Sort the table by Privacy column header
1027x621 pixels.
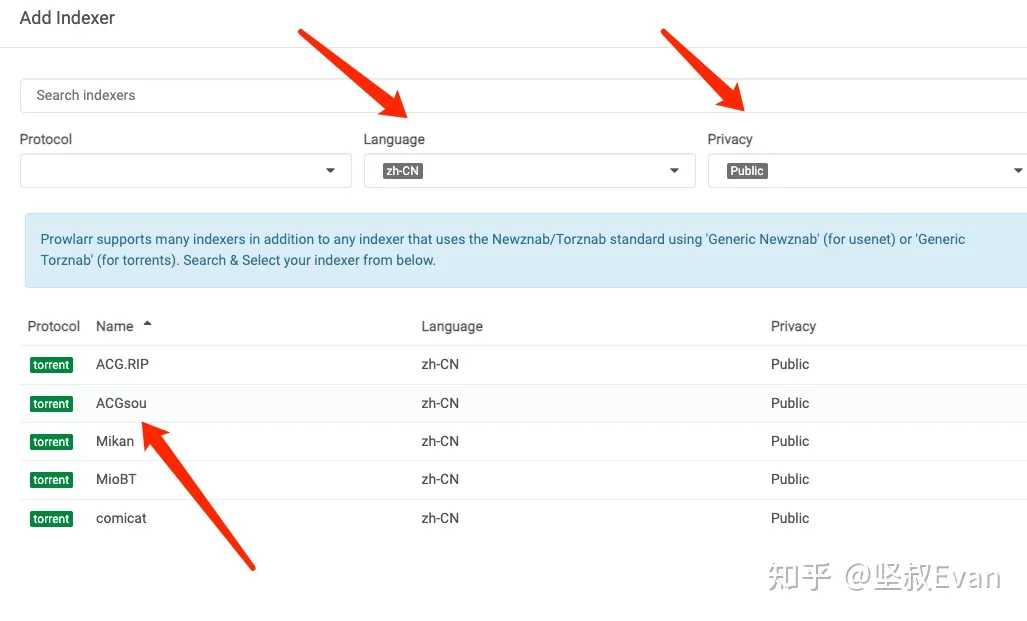[x=793, y=326]
